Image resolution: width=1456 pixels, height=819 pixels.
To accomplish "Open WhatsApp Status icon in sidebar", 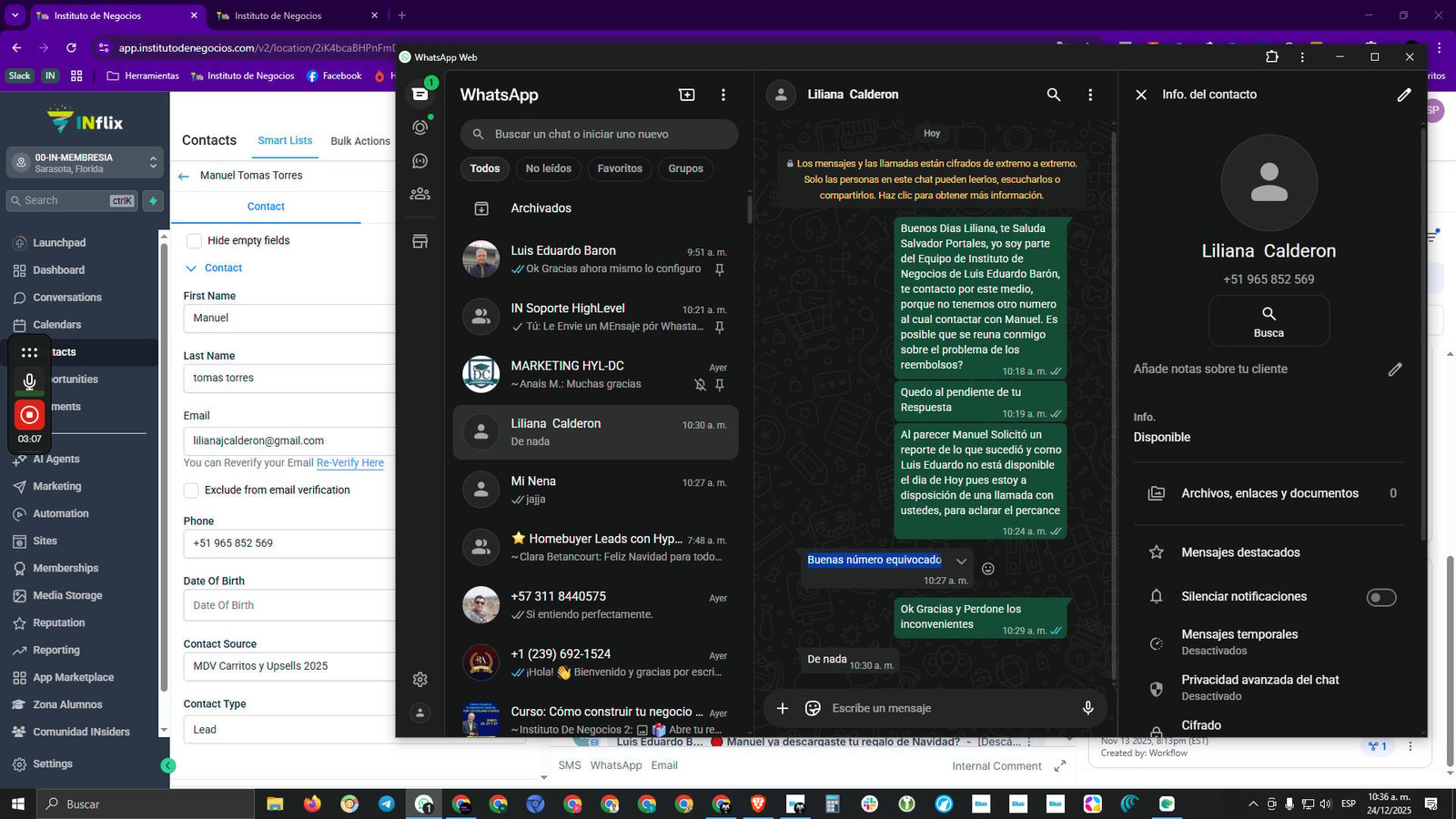I will pyautogui.click(x=420, y=127).
